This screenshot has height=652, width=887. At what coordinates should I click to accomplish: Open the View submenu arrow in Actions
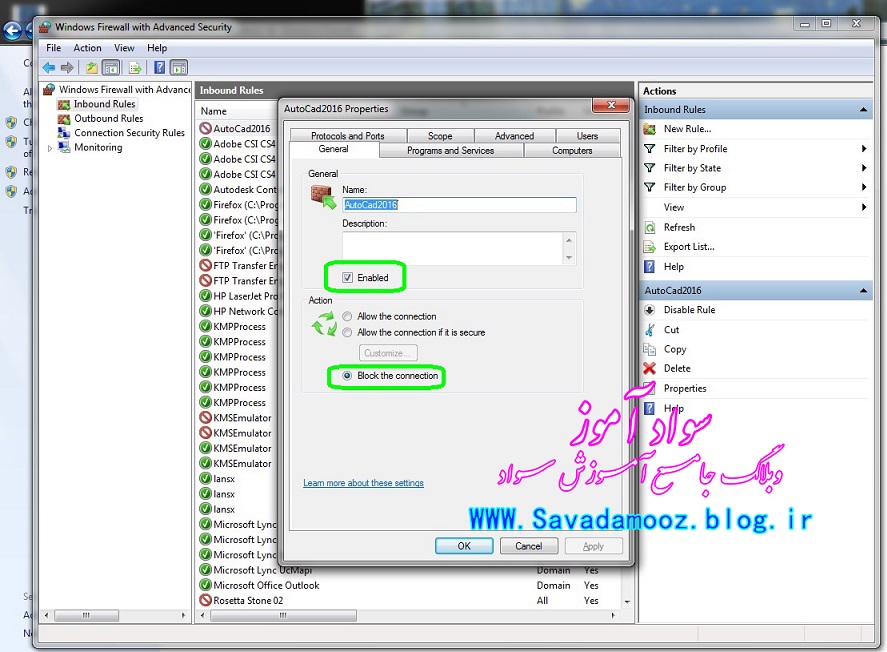864,207
